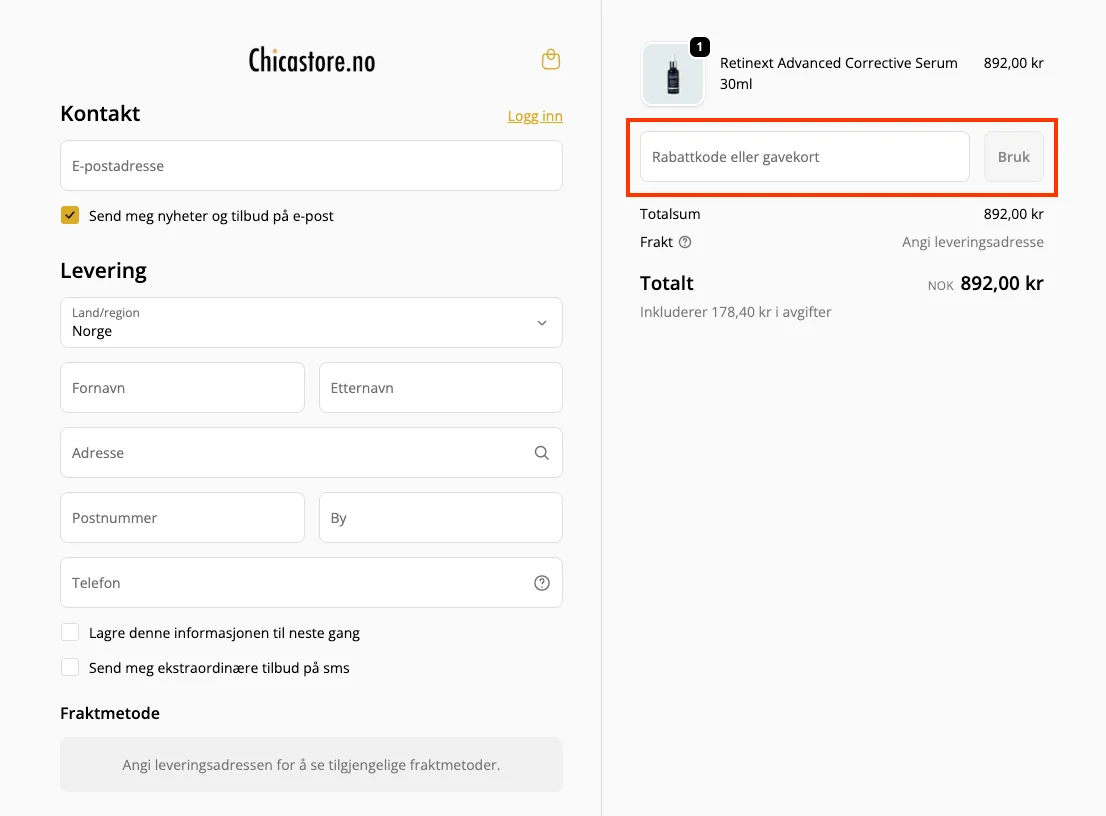The height and width of the screenshot is (816, 1106).
Task: Click the Telefon help question mark icon
Action: click(x=542, y=583)
